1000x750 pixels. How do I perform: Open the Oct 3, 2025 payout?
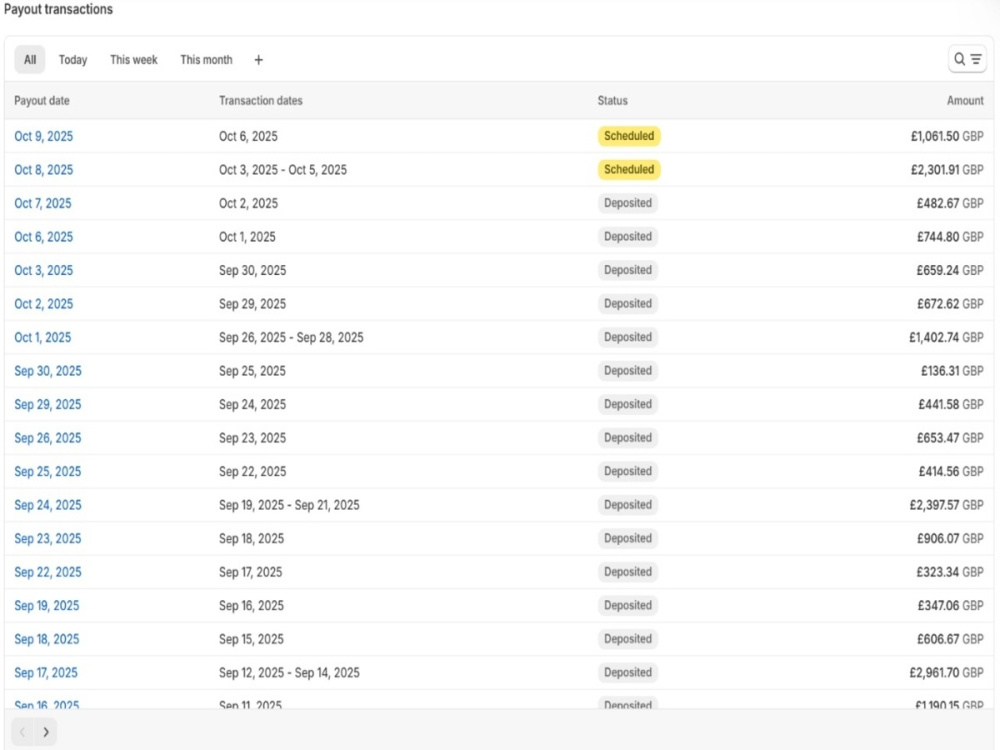point(43,270)
